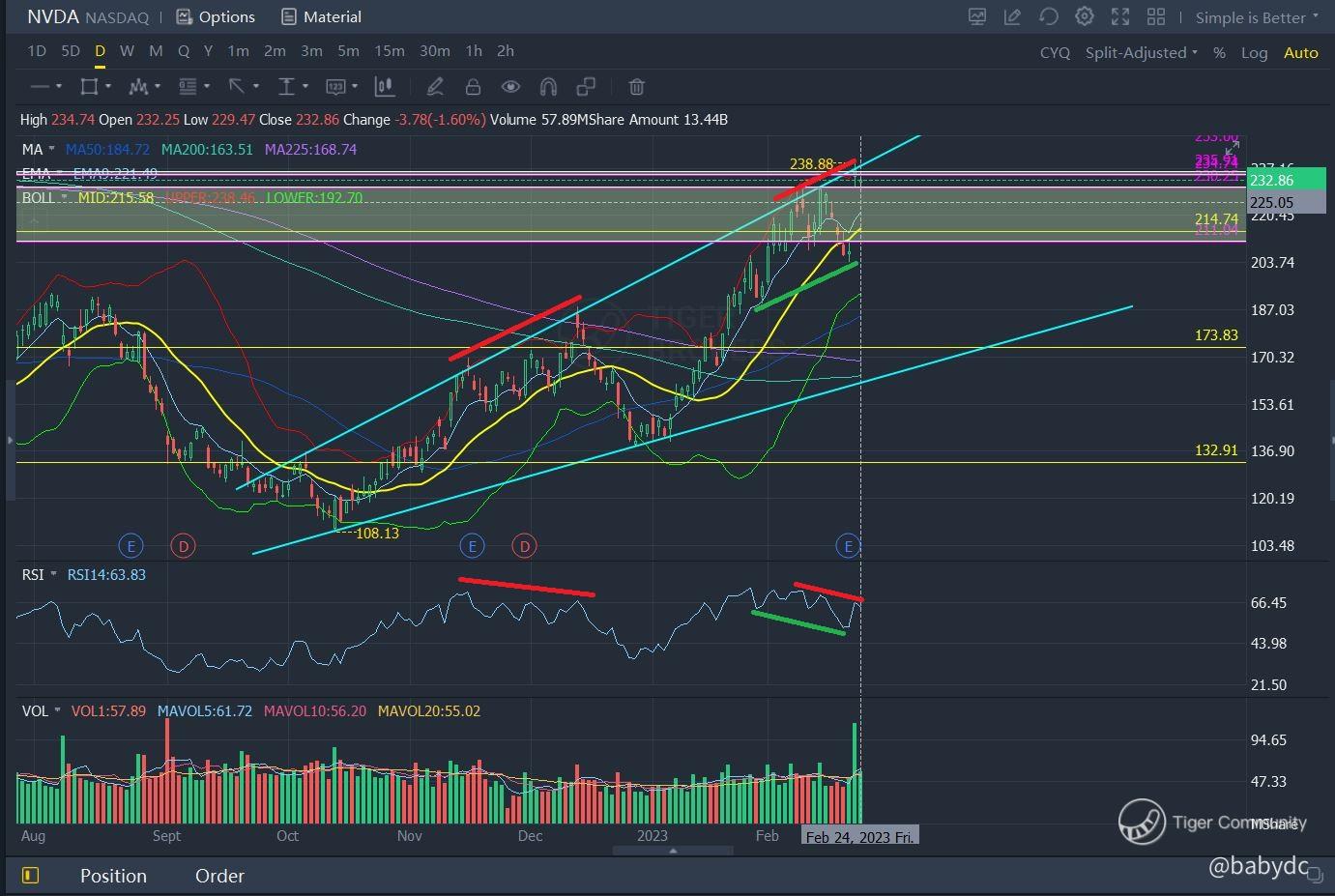Open the Material documents icon

pyautogui.click(x=288, y=16)
